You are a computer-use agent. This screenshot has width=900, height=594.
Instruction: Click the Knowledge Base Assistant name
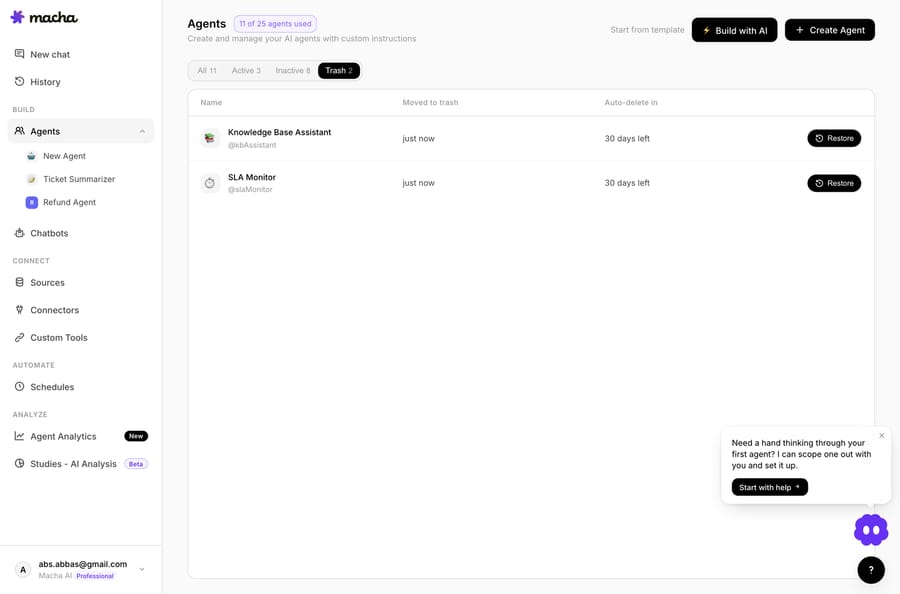tap(280, 132)
